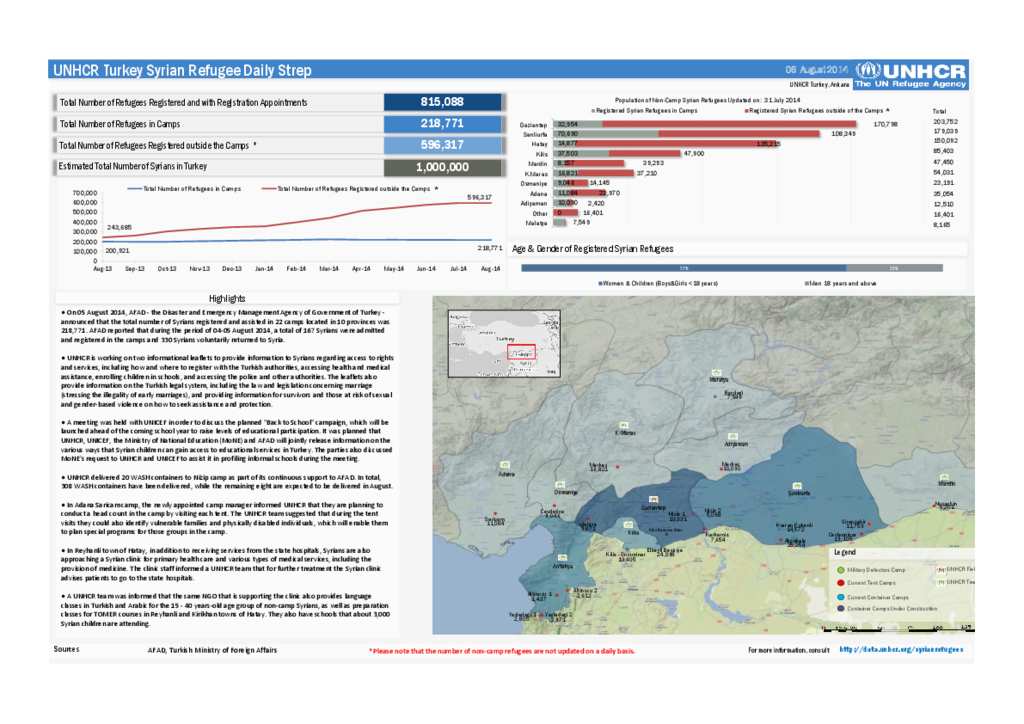Click the blue Women & Children proportion bar

coord(682,267)
